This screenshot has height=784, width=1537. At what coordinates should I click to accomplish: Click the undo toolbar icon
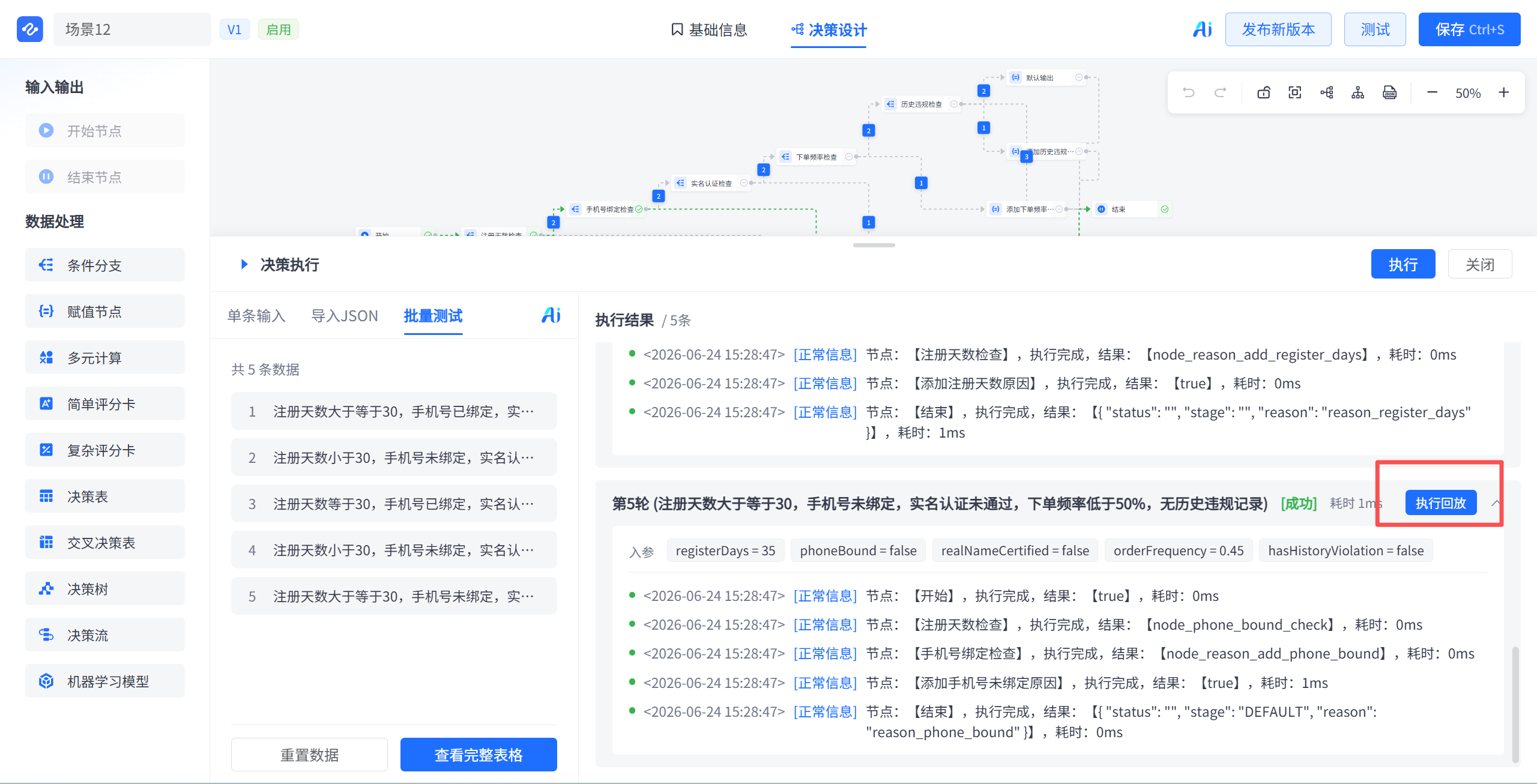[1189, 92]
